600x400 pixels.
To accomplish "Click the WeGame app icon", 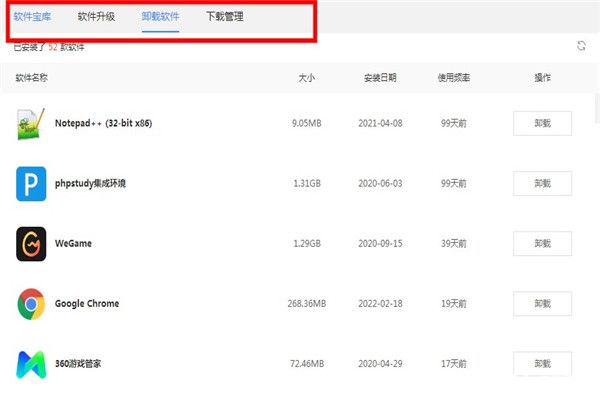I will (31, 244).
